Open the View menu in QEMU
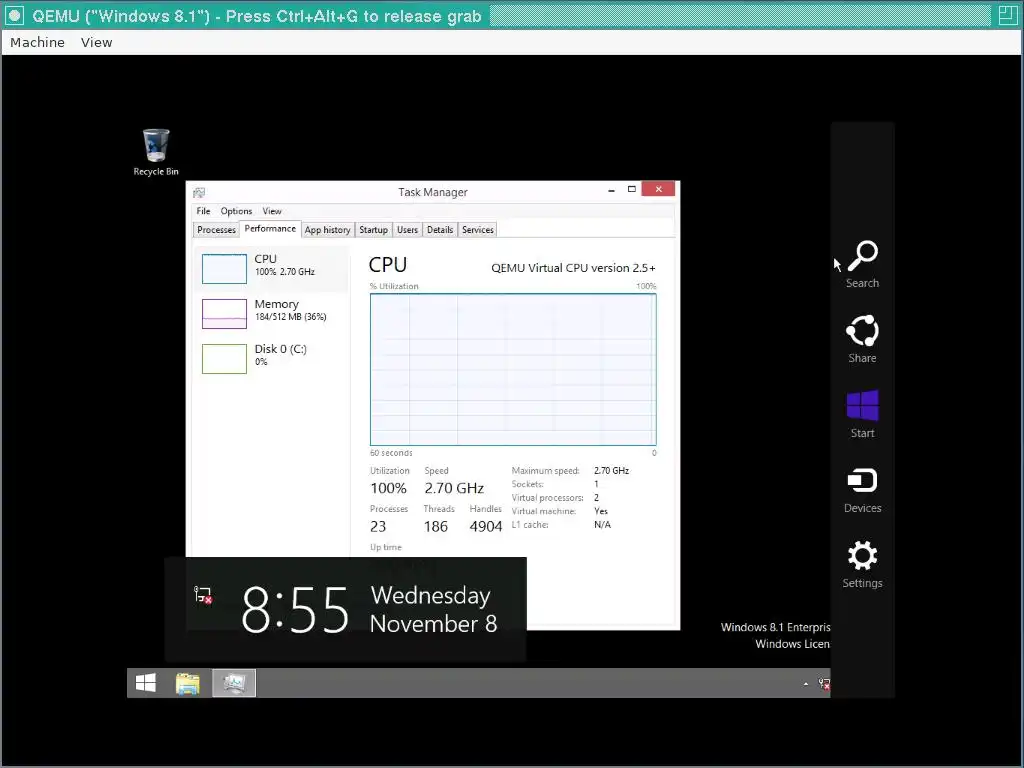 coord(96,42)
